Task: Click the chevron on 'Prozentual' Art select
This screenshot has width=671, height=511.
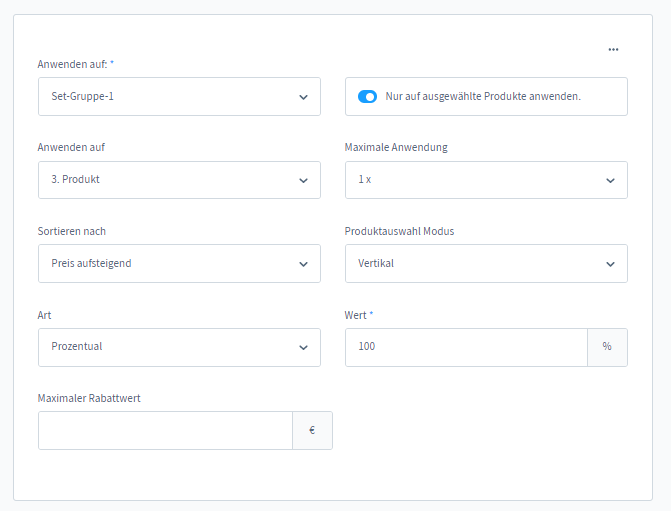Action: [303, 347]
